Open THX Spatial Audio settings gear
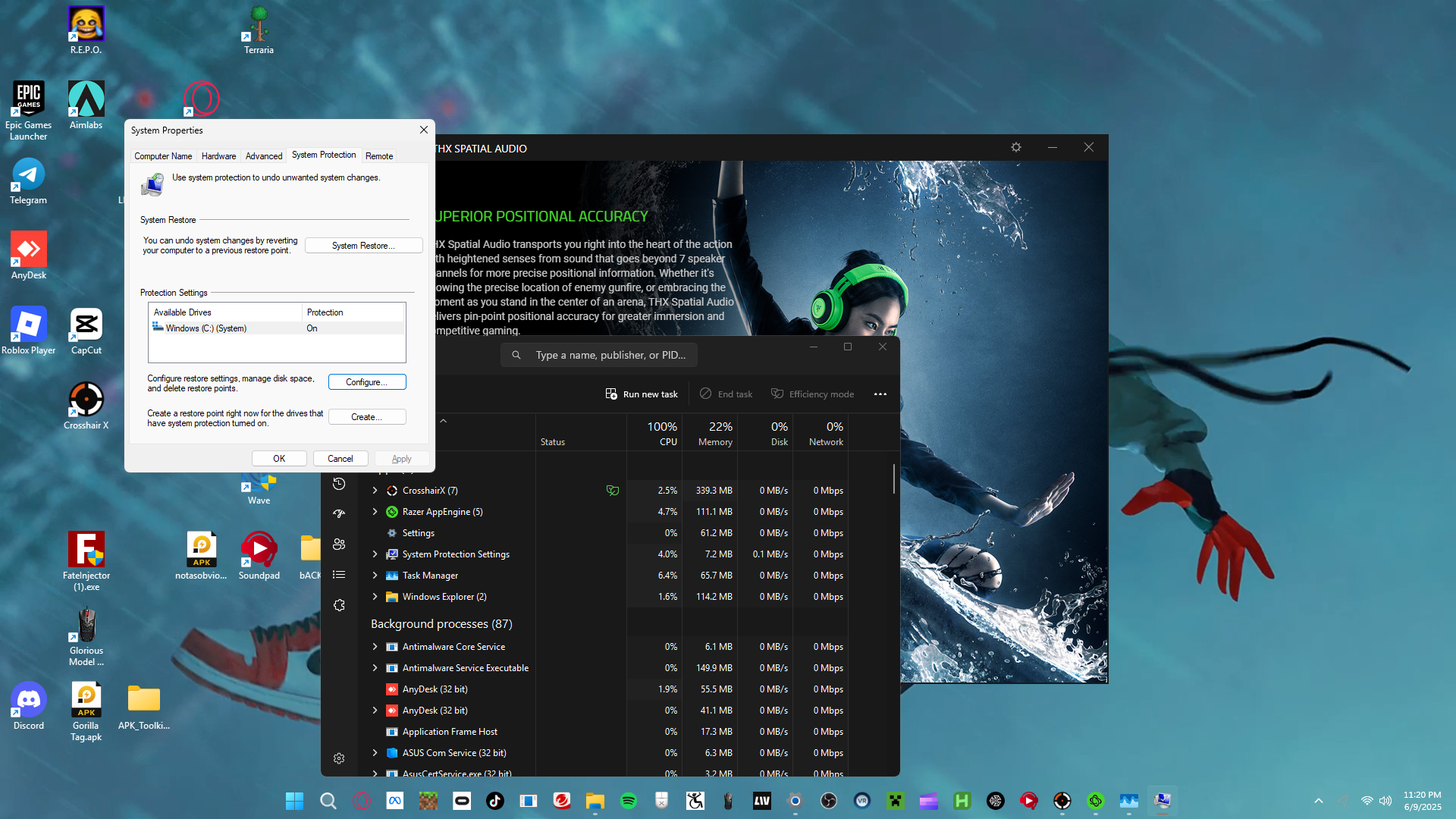Screen dimensions: 1456x819 tap(1016, 148)
